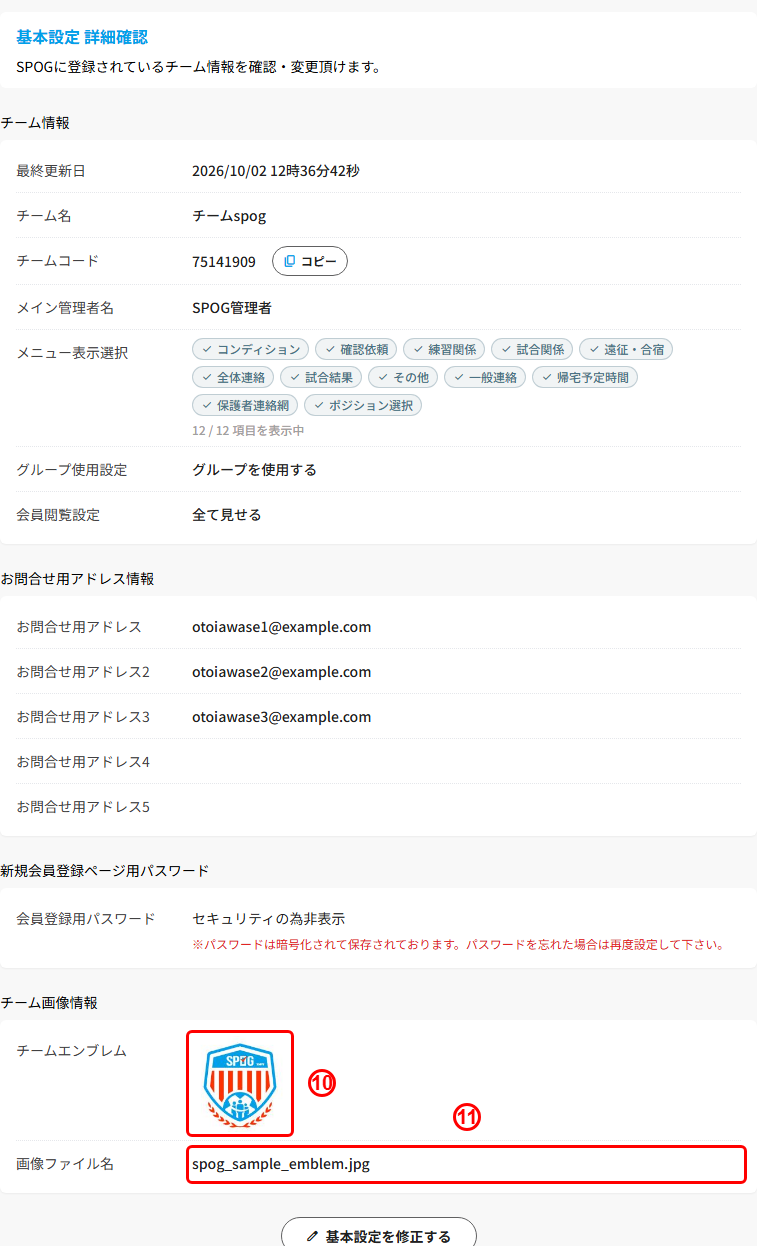Click 全て見せる value

pyautogui.click(x=227, y=515)
